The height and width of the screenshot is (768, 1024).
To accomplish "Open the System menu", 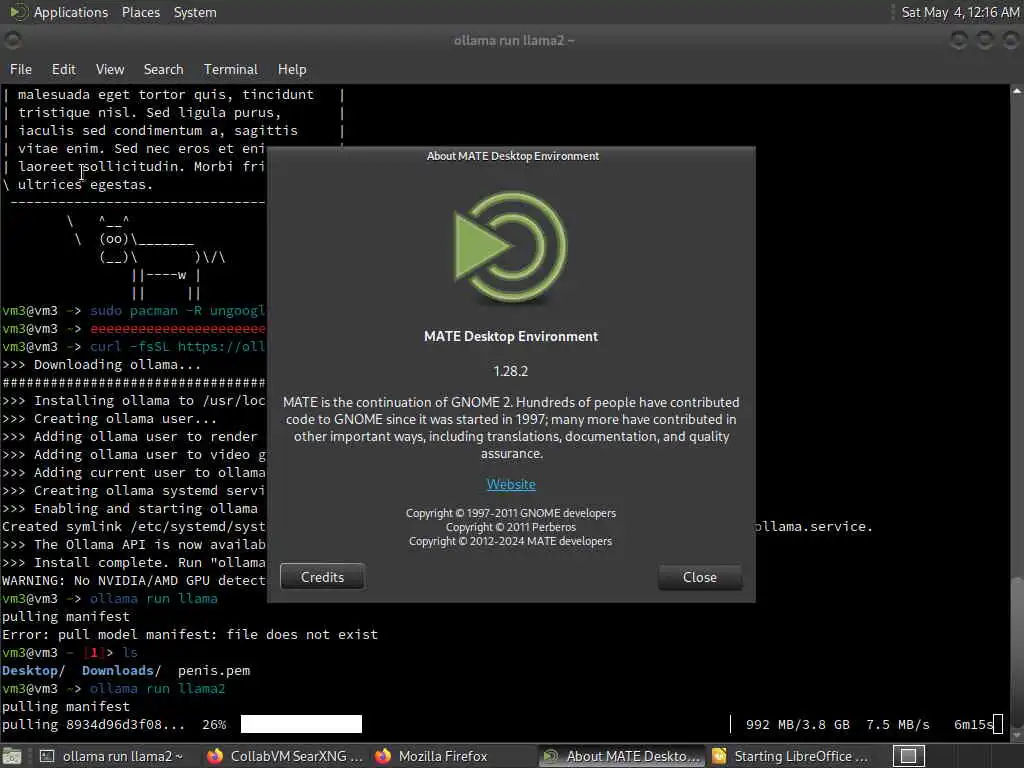I will 195,12.
